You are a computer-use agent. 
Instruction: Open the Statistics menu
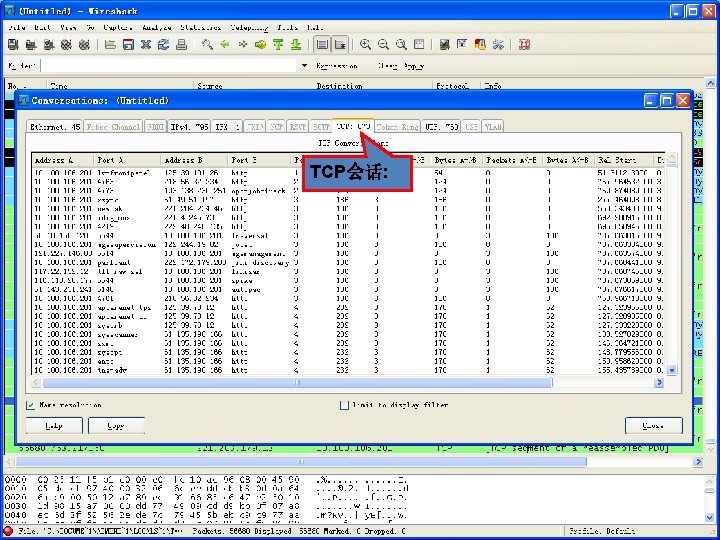[201, 28]
